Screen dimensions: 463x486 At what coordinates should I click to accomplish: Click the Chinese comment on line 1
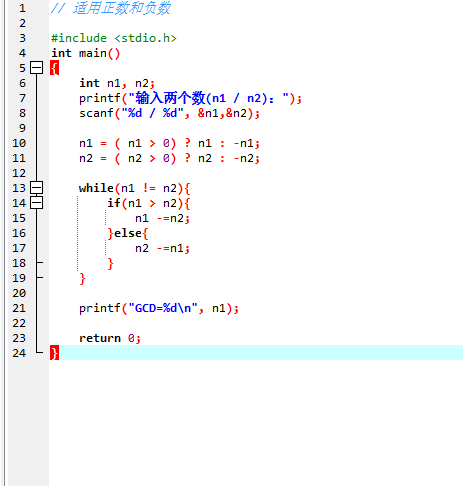(111, 8)
